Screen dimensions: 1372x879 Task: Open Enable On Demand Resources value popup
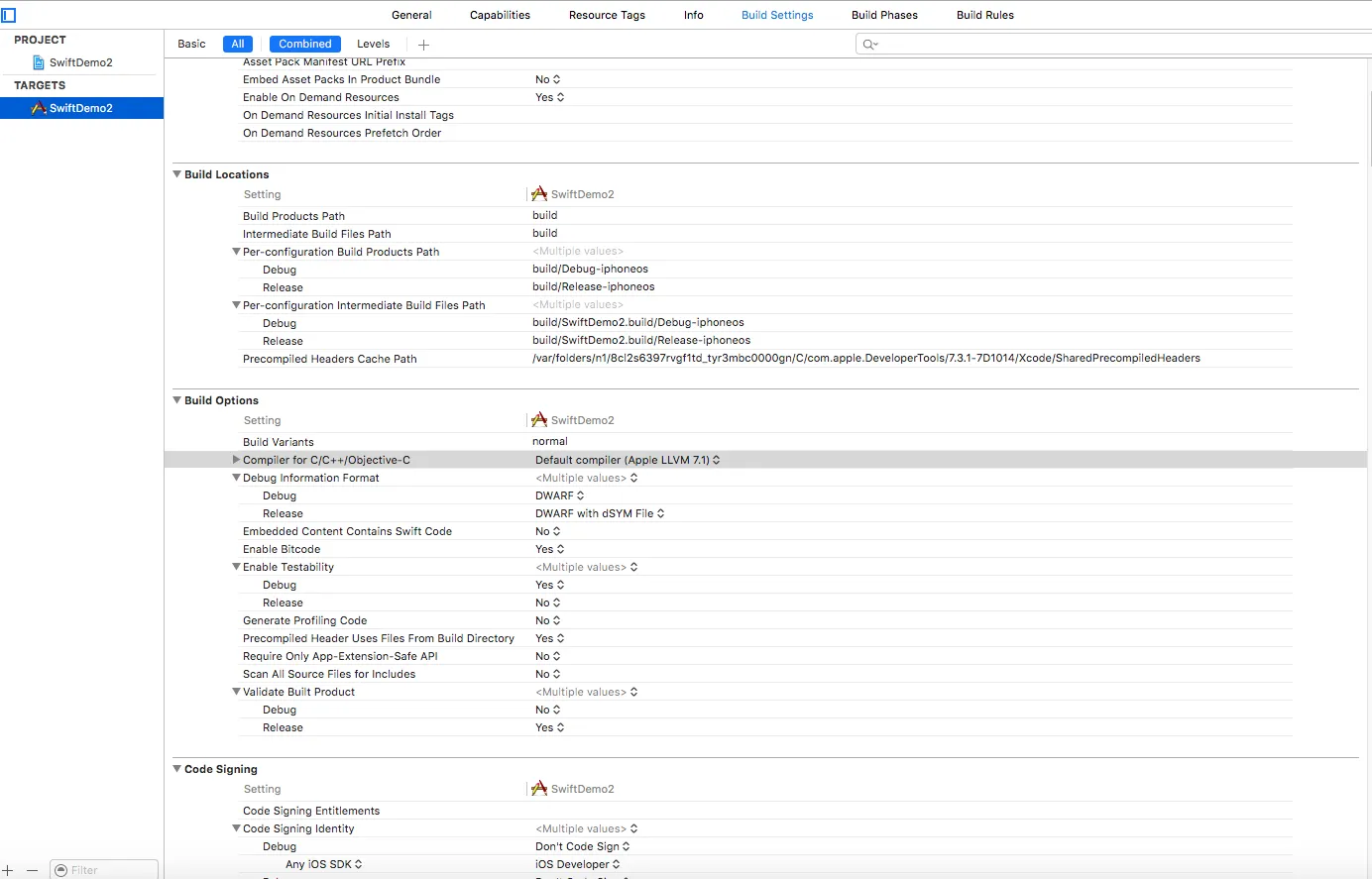pyautogui.click(x=550, y=97)
